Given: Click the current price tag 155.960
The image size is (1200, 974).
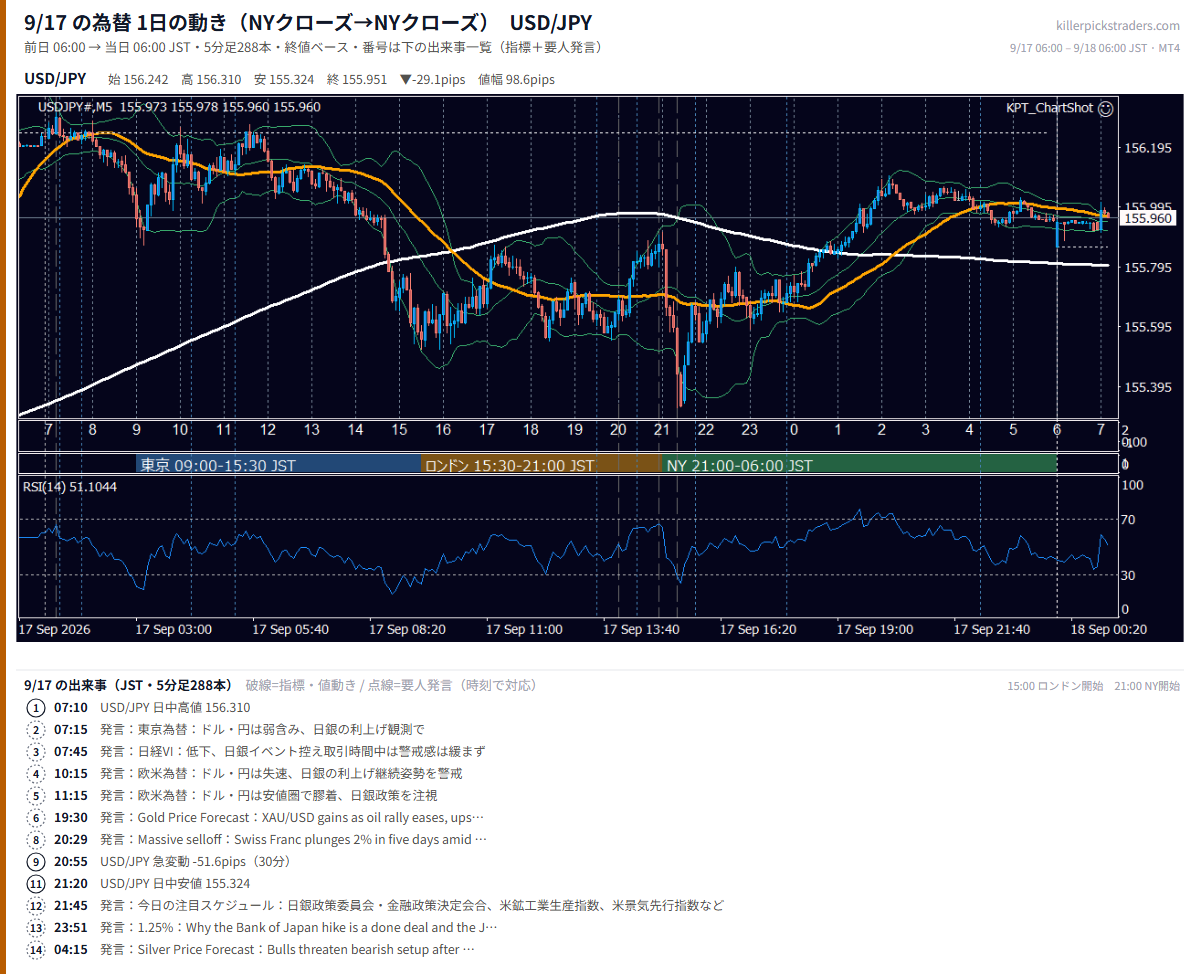Looking at the screenshot, I should coord(1148,218).
